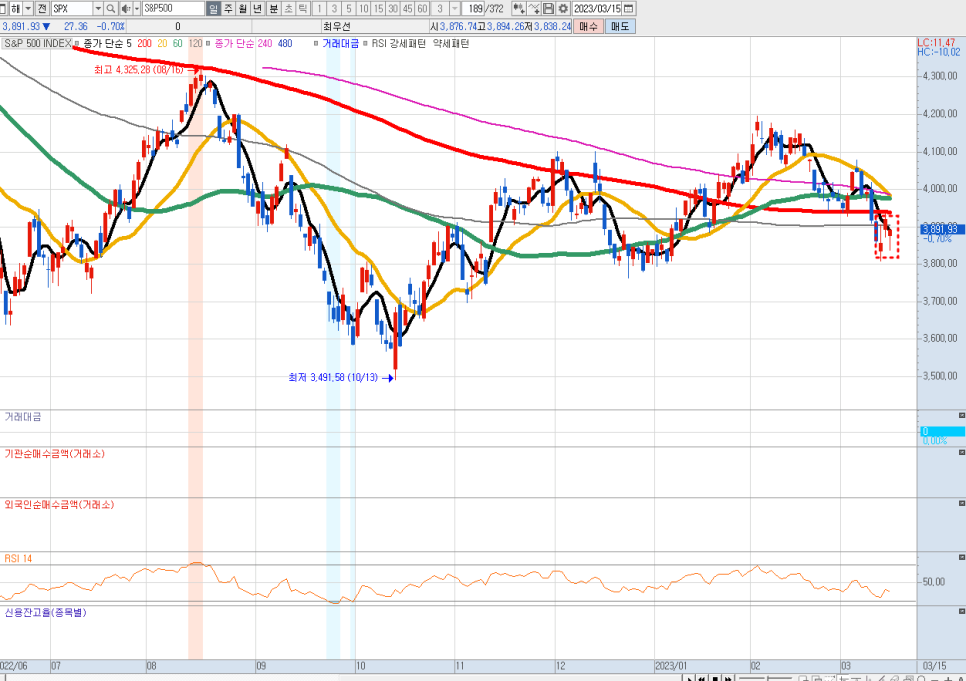Collapse the RSI 14 panel corner button
Screen dimensions: 966x681
coord(962,557)
